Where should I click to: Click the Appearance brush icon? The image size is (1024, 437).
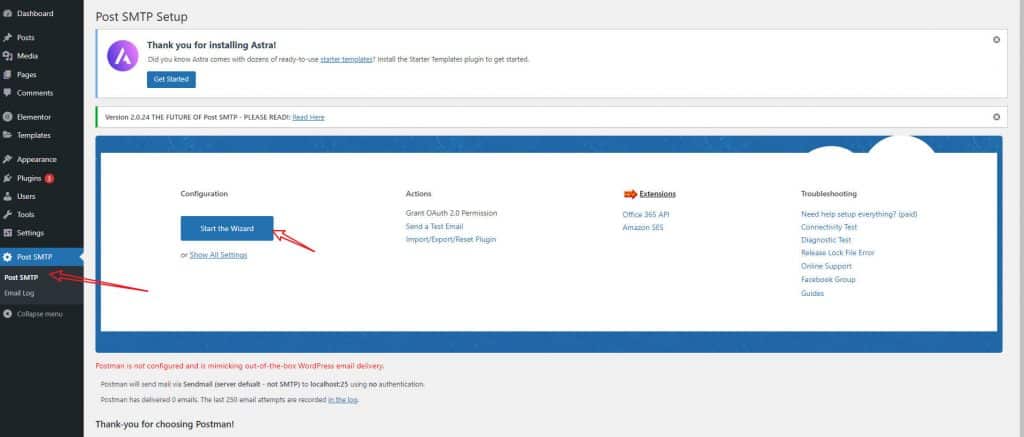[x=8, y=159]
